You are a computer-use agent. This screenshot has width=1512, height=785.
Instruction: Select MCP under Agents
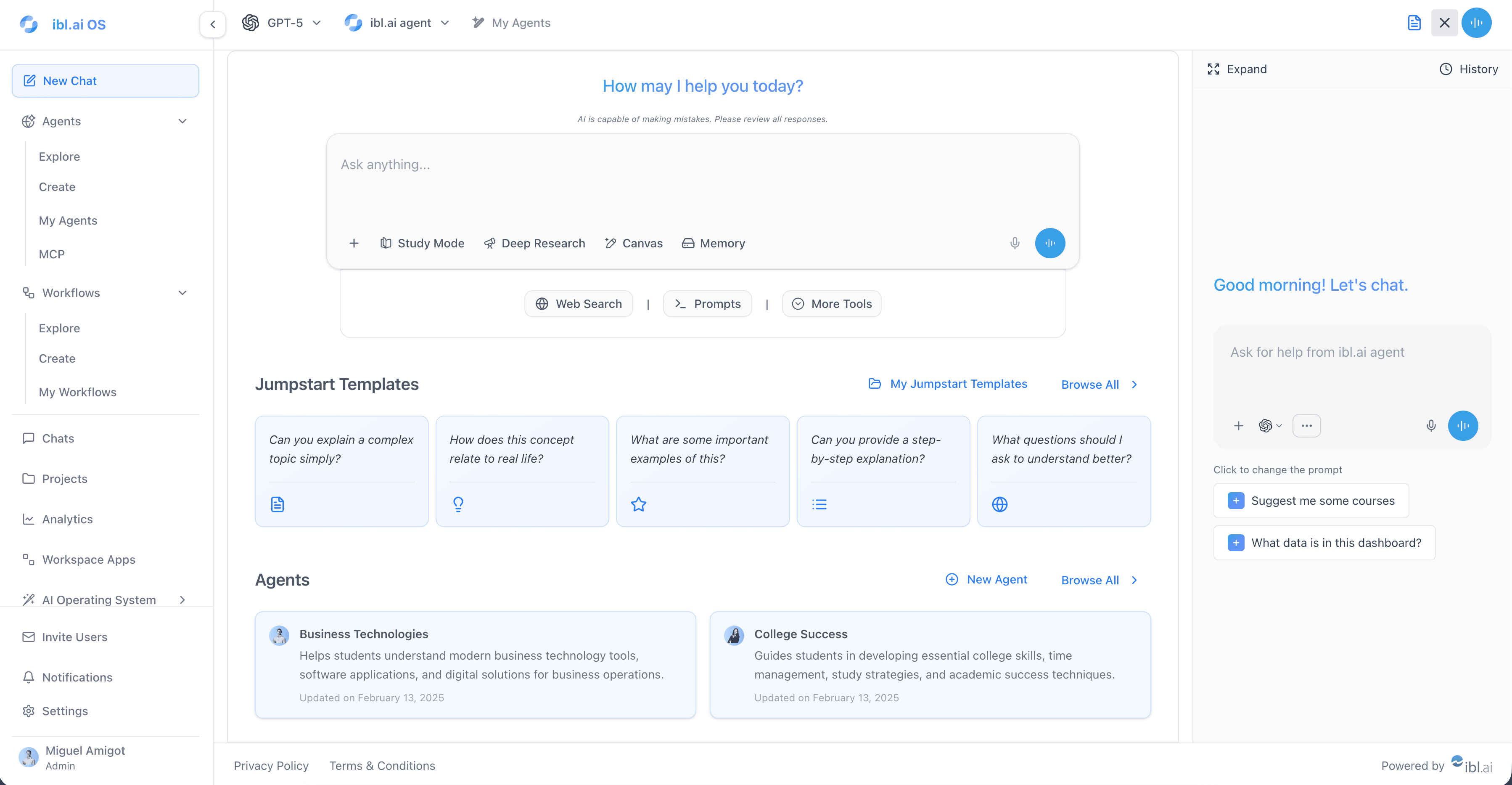(x=52, y=254)
